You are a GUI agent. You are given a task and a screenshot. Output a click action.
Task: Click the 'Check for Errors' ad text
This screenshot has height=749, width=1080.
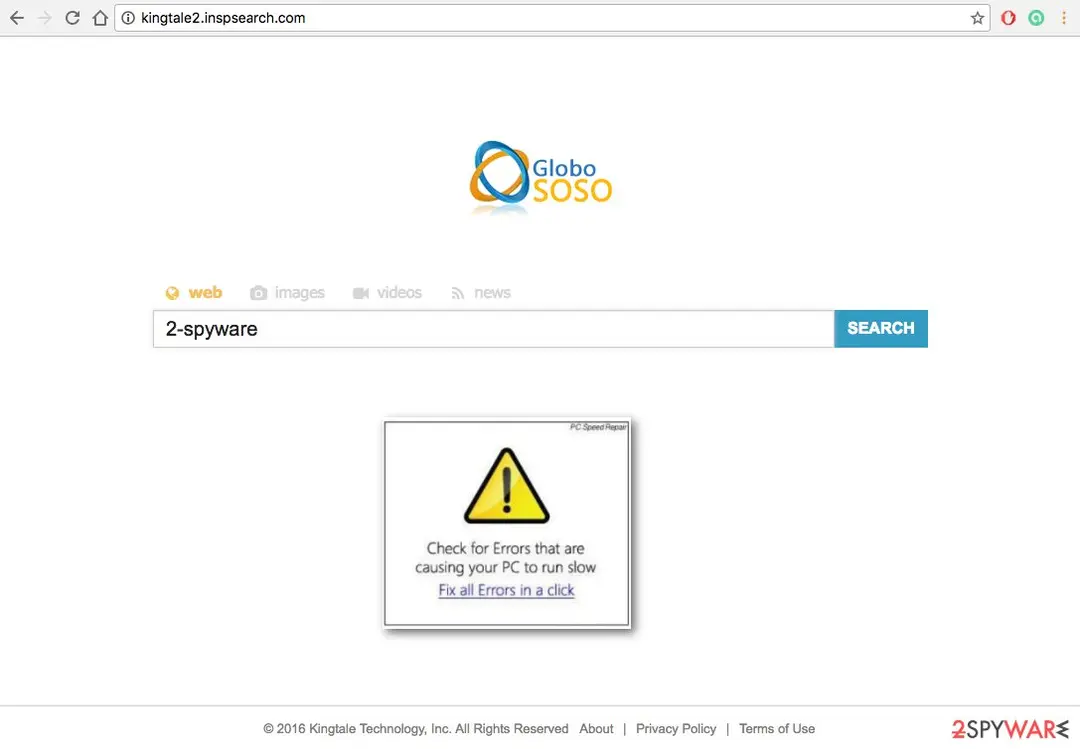coord(506,558)
